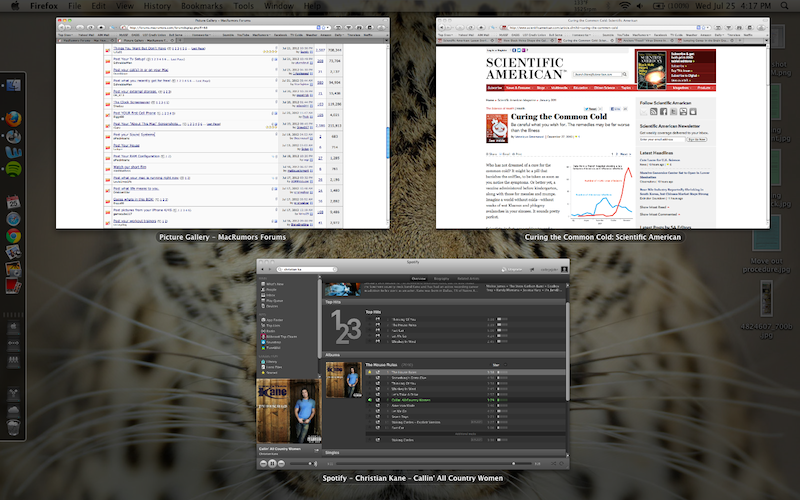Click the volume icon in the menu bar
The width and height of the screenshot is (800, 500).
click(x=640, y=6)
